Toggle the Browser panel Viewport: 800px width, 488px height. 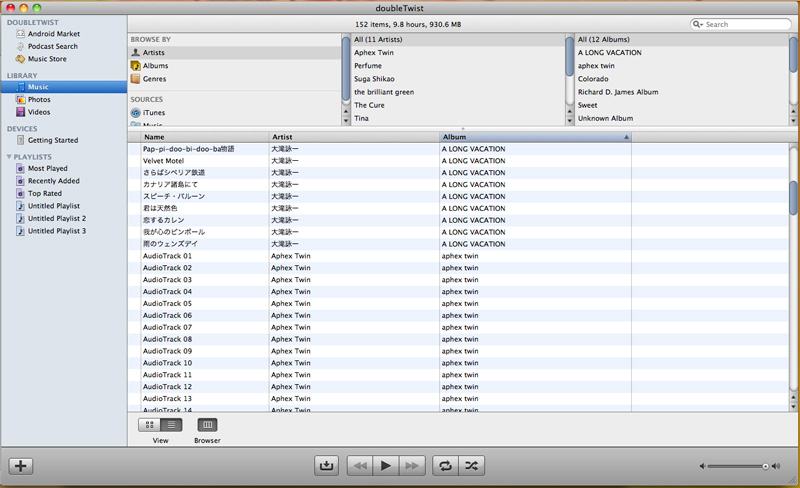tap(207, 425)
